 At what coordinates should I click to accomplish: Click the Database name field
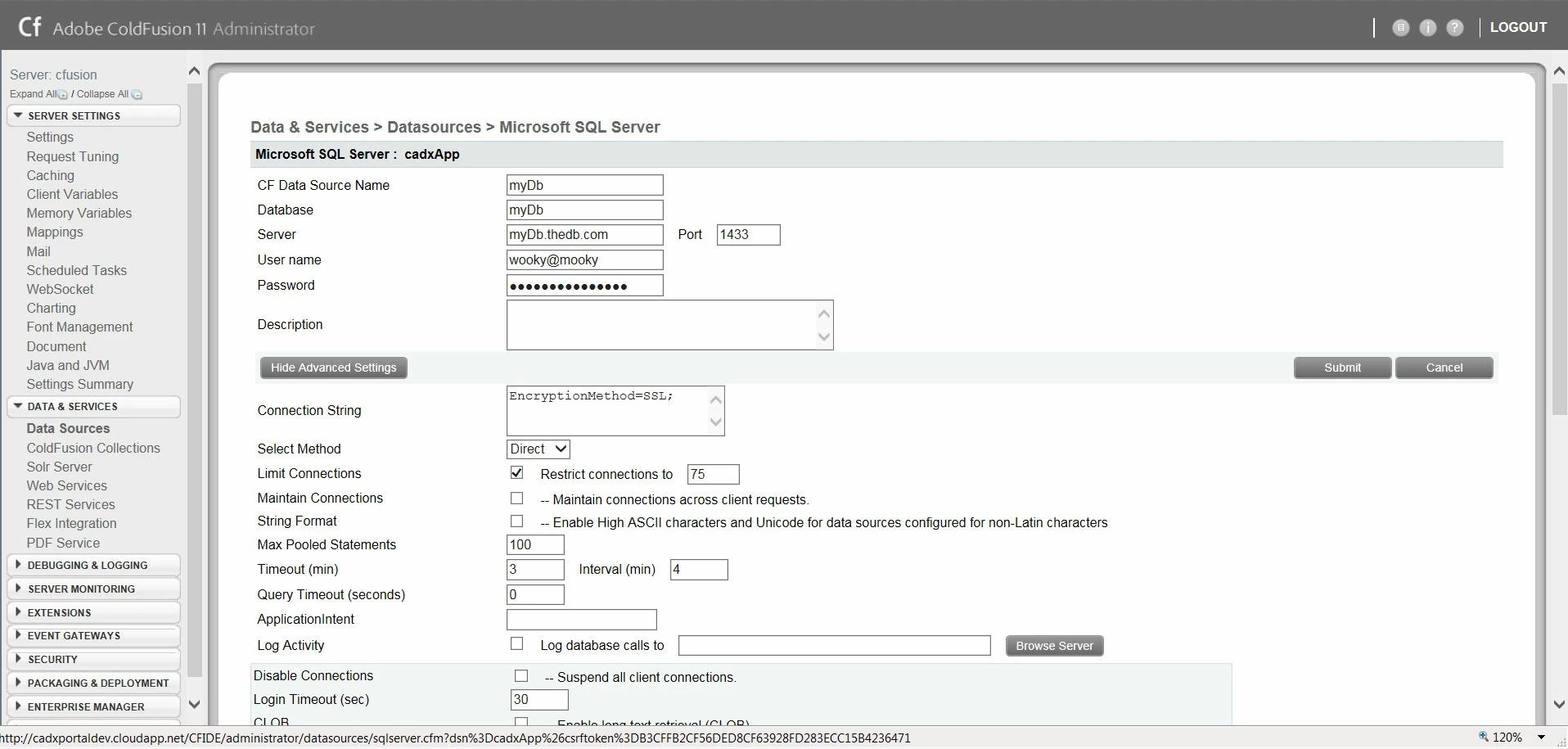pos(585,210)
